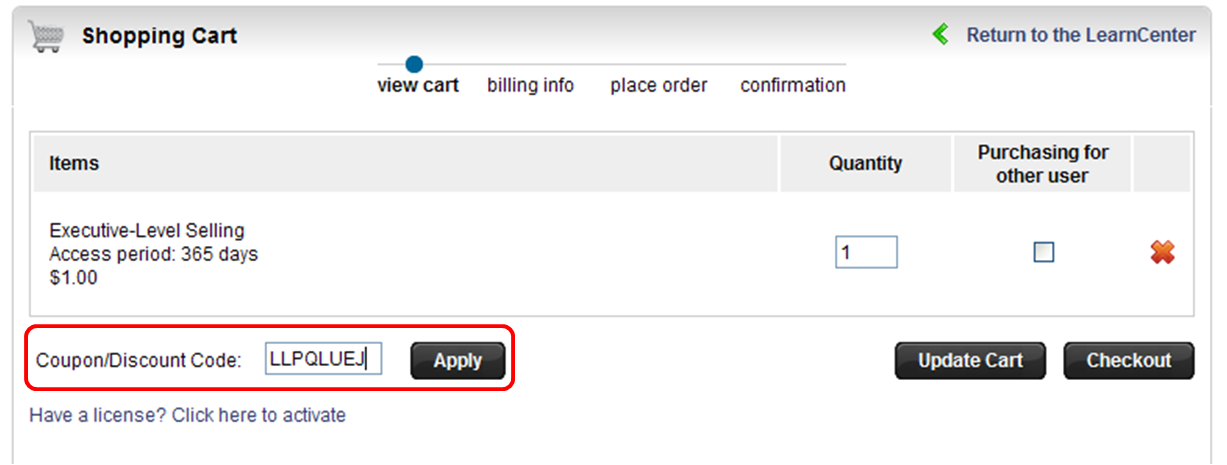Image resolution: width=1227 pixels, height=465 pixels.
Task: Select the view cart step
Action: [418, 86]
